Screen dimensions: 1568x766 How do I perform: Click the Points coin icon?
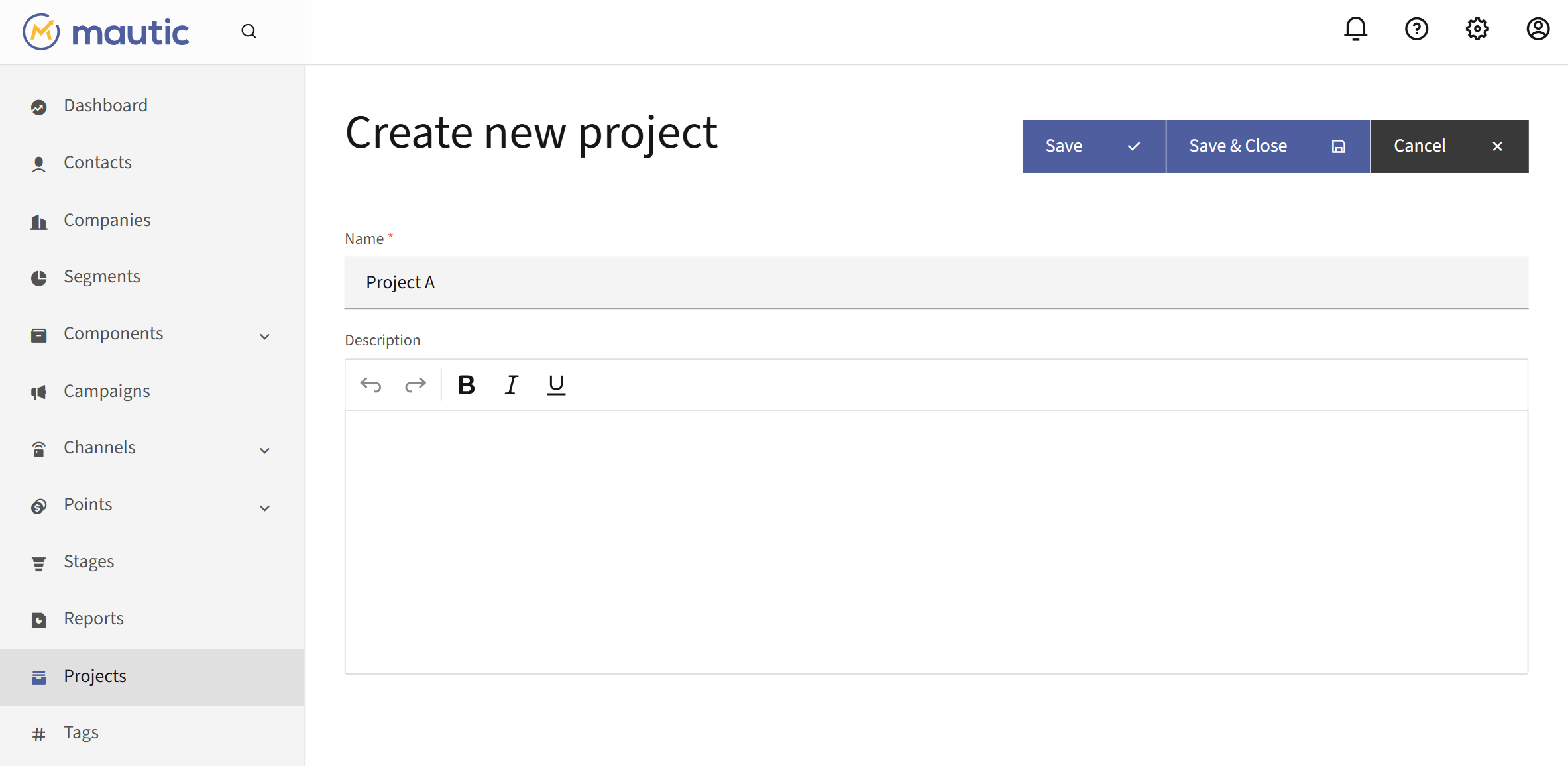39,506
